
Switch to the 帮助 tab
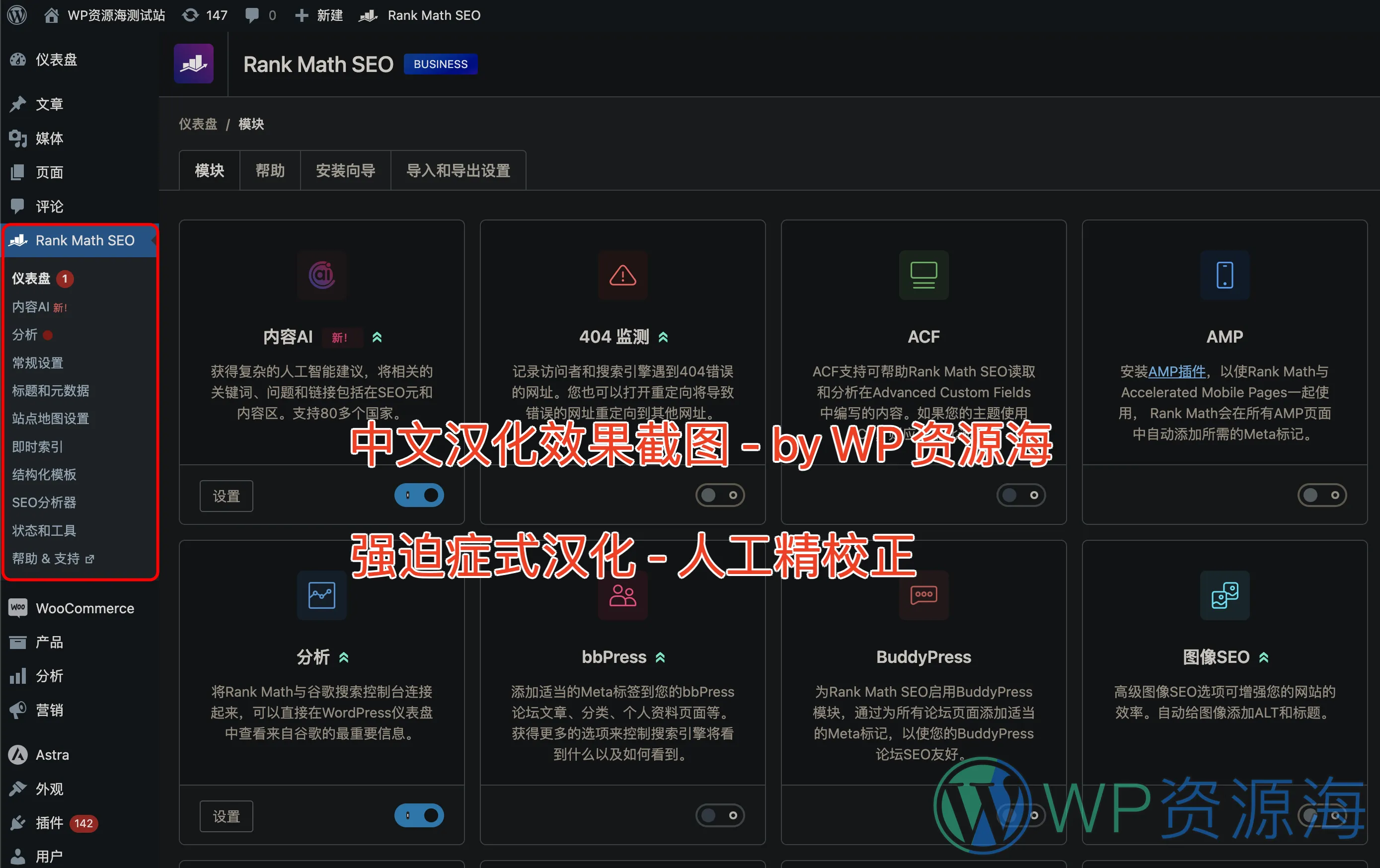coord(271,170)
